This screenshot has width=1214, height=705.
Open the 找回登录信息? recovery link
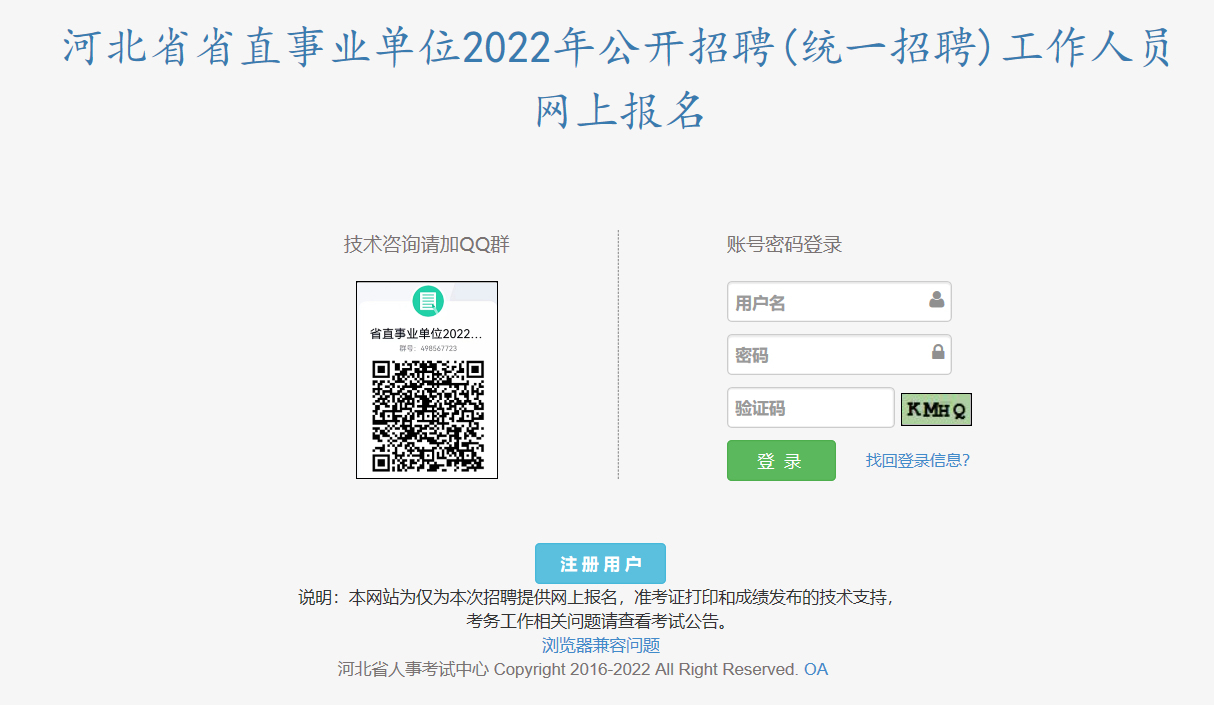click(x=918, y=460)
